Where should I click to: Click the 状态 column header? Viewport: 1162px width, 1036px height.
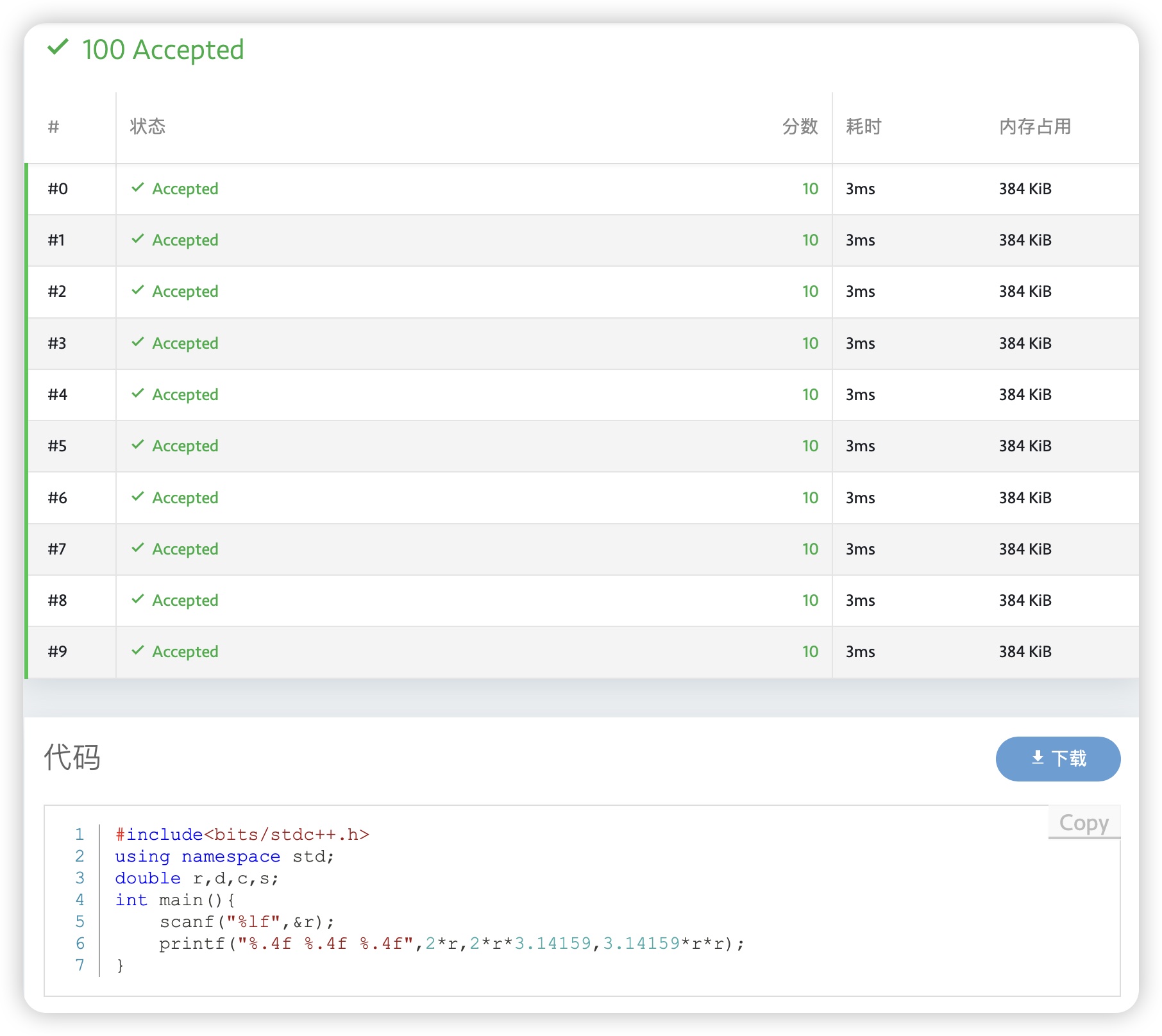[x=147, y=126]
